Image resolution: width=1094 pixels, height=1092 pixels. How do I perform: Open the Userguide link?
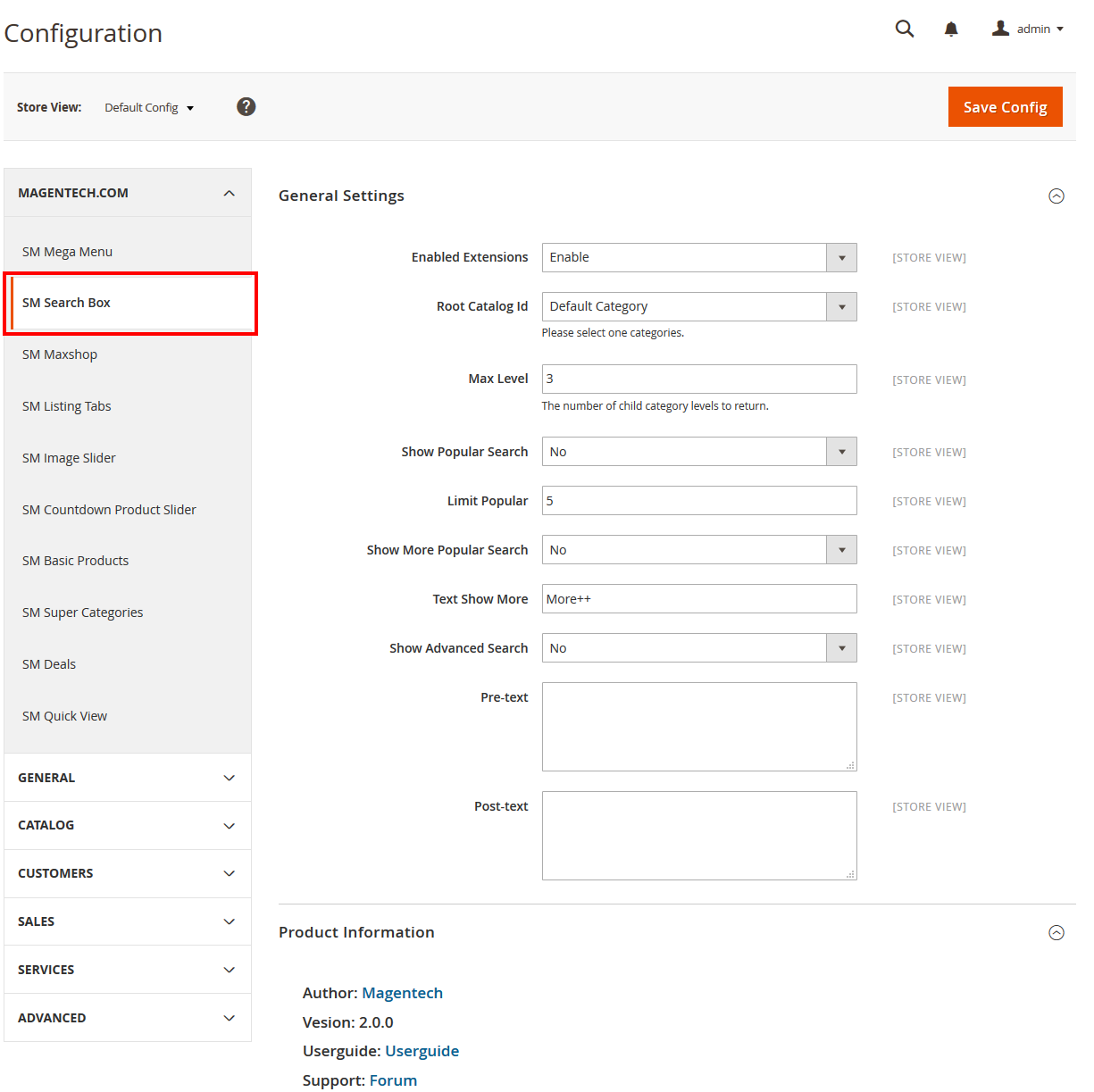422,1051
